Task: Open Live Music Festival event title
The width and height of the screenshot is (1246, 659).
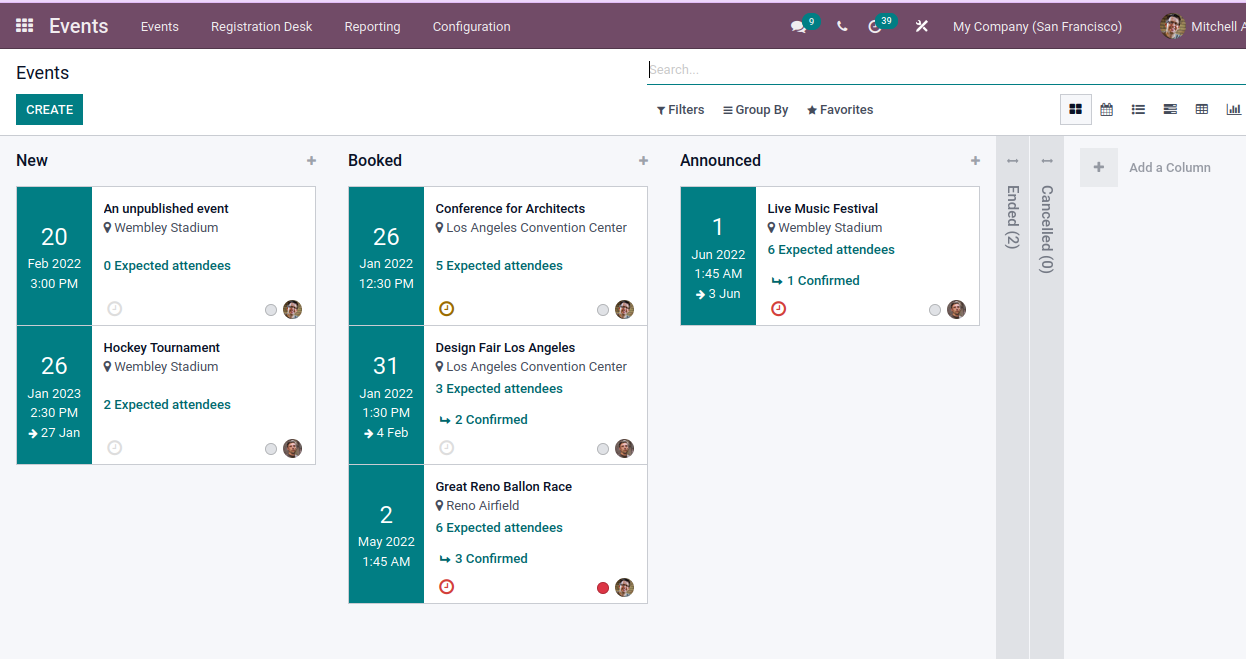Action: (823, 209)
